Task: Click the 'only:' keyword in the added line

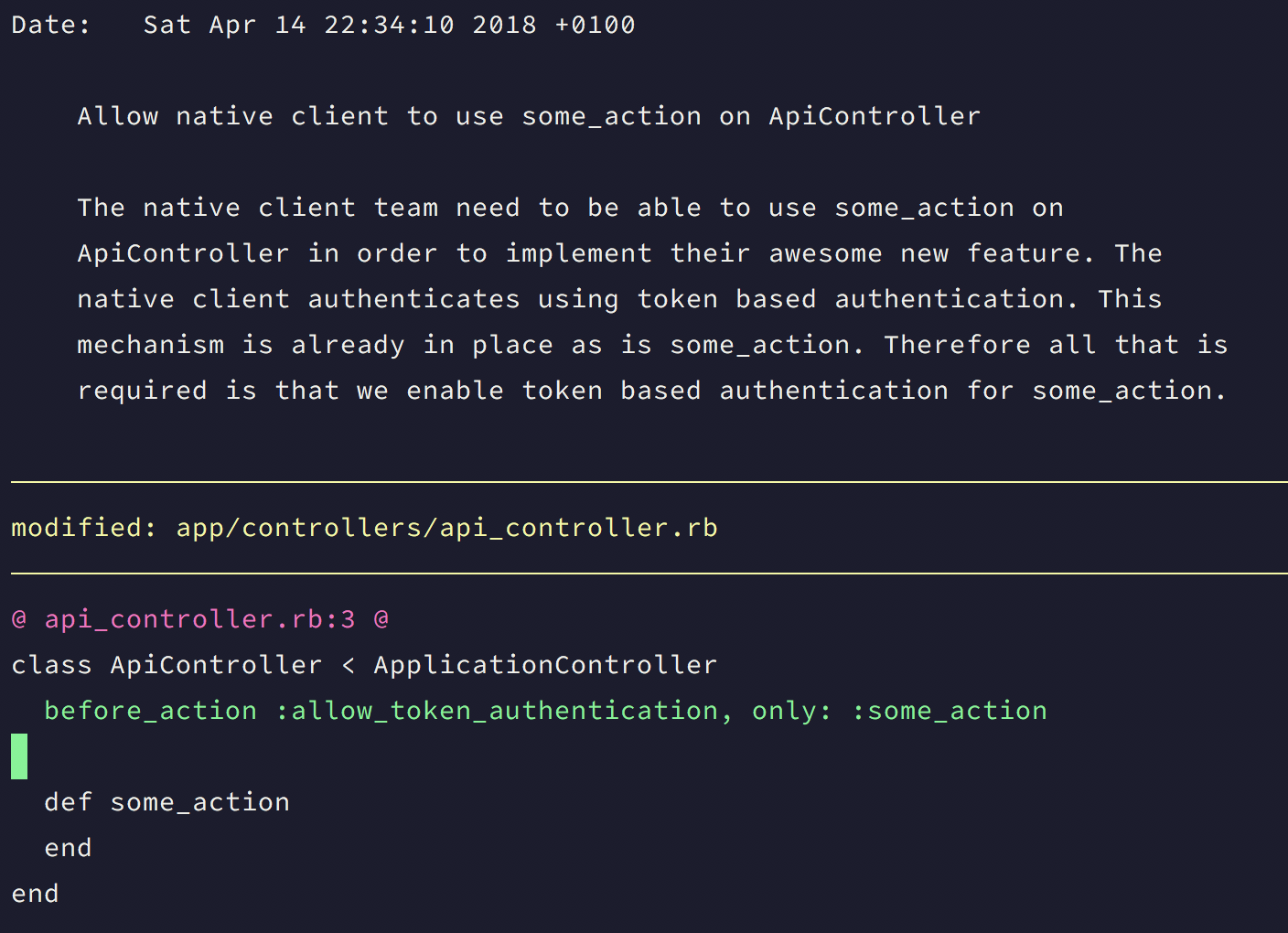Action: (x=792, y=711)
